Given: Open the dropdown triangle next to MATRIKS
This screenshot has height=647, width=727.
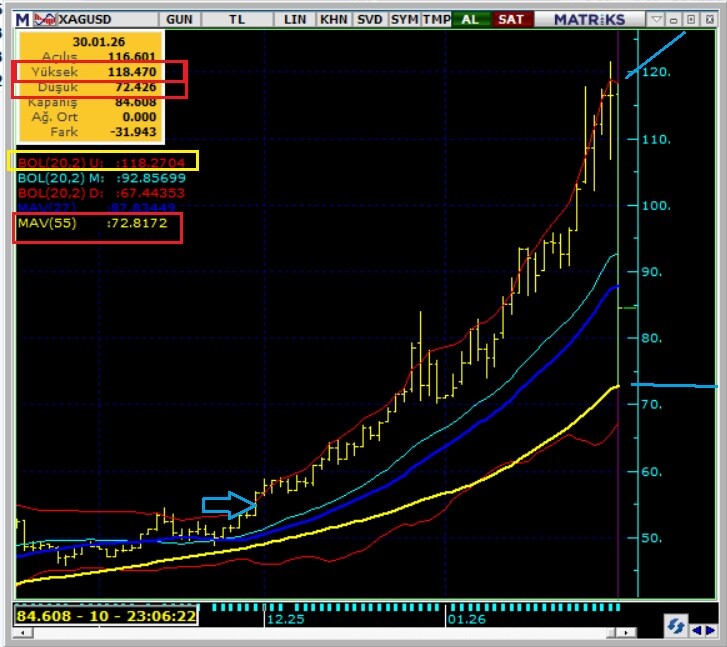Looking at the screenshot, I should tap(654, 19).
